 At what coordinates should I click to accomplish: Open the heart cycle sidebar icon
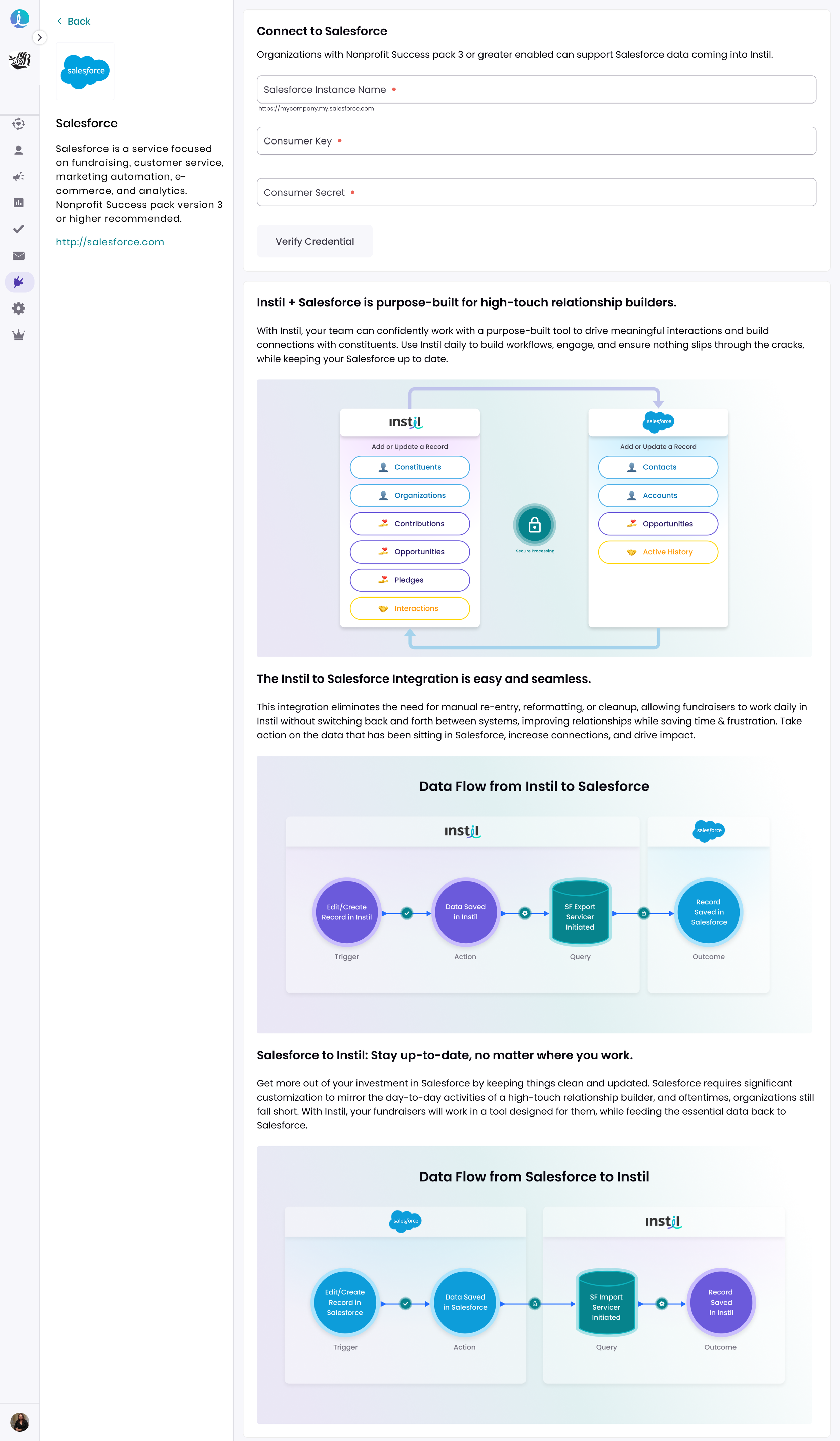19,124
